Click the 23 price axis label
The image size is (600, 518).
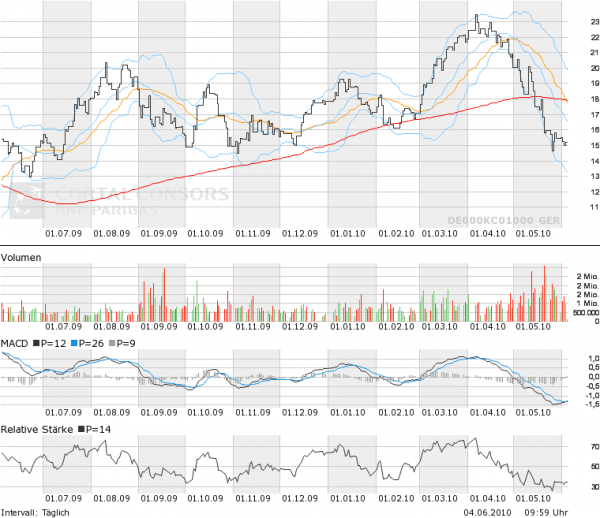click(581, 21)
